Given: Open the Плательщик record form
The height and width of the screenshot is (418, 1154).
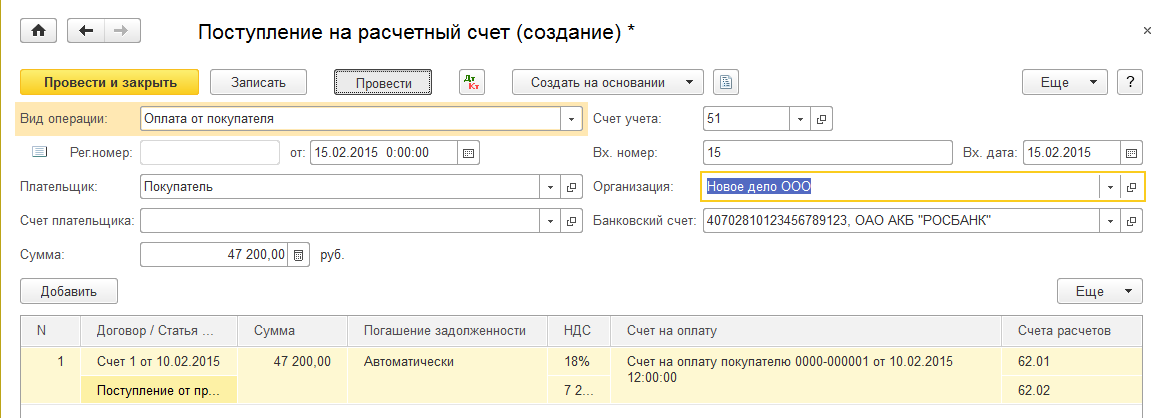Looking at the screenshot, I should click(571, 187).
